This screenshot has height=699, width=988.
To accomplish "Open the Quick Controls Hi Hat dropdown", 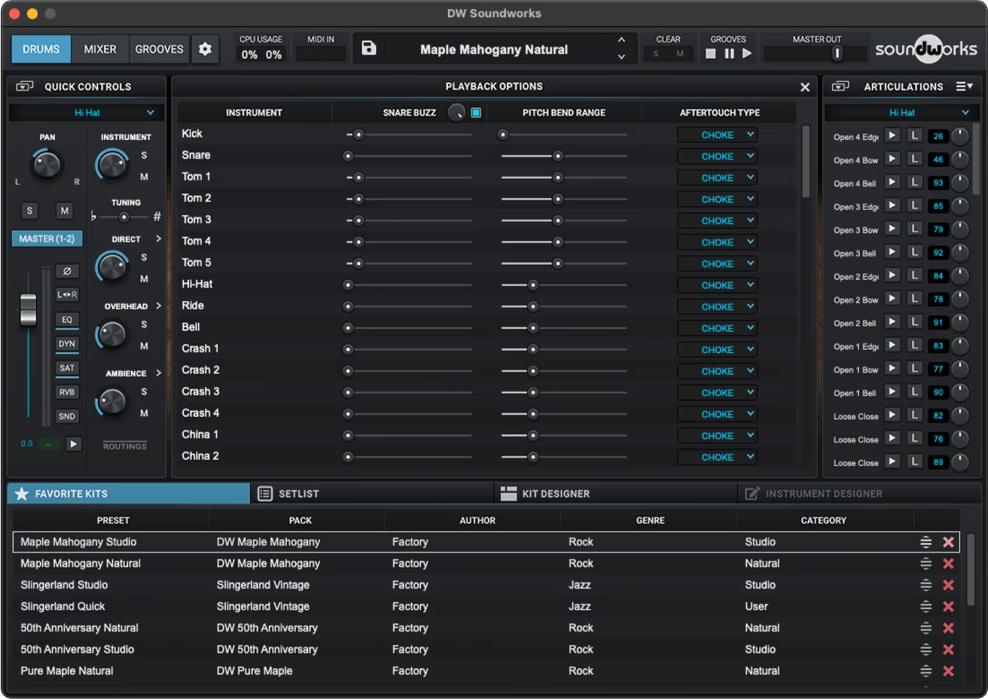I will (x=87, y=113).
